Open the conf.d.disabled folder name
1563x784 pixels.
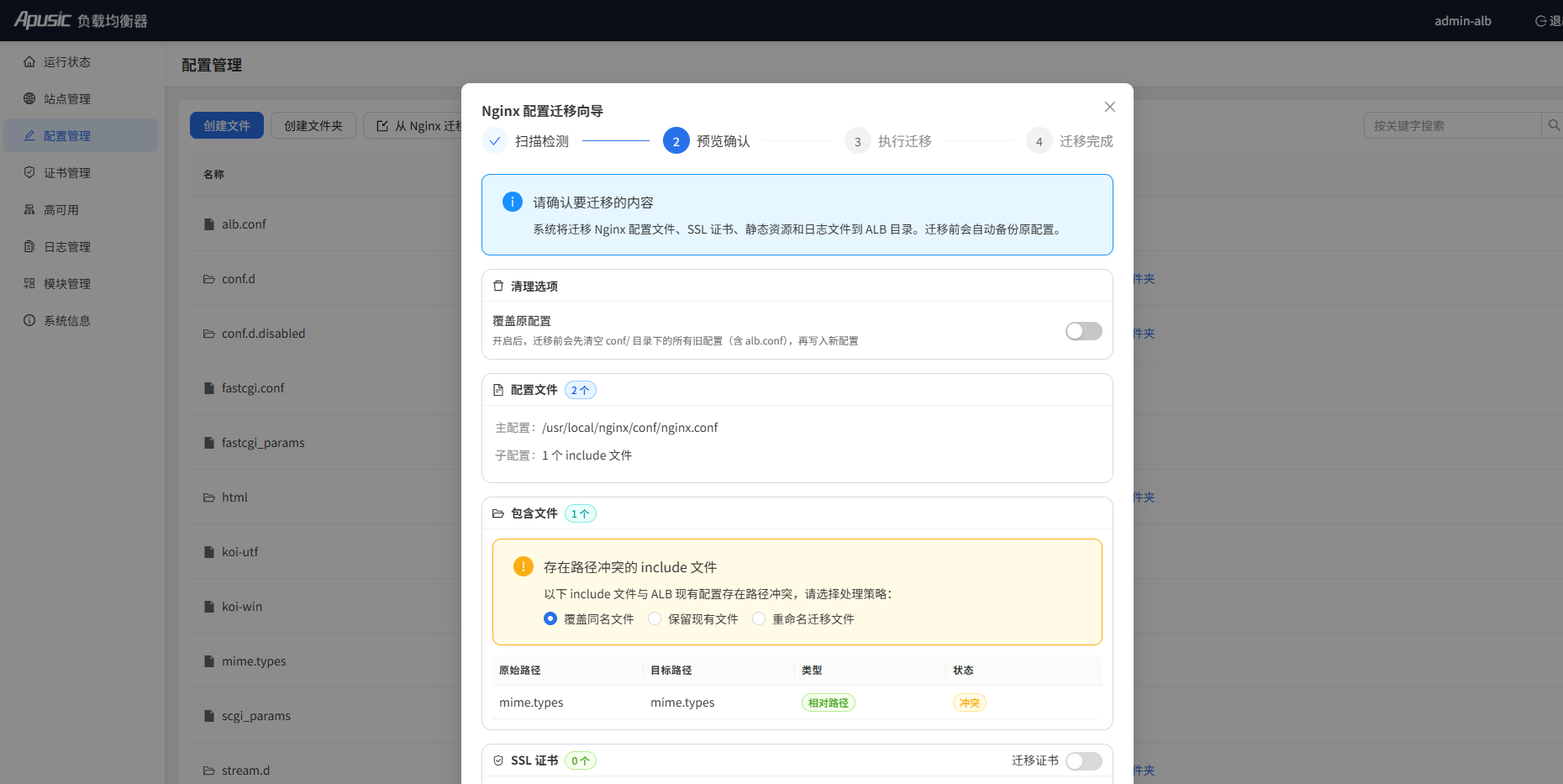(264, 334)
